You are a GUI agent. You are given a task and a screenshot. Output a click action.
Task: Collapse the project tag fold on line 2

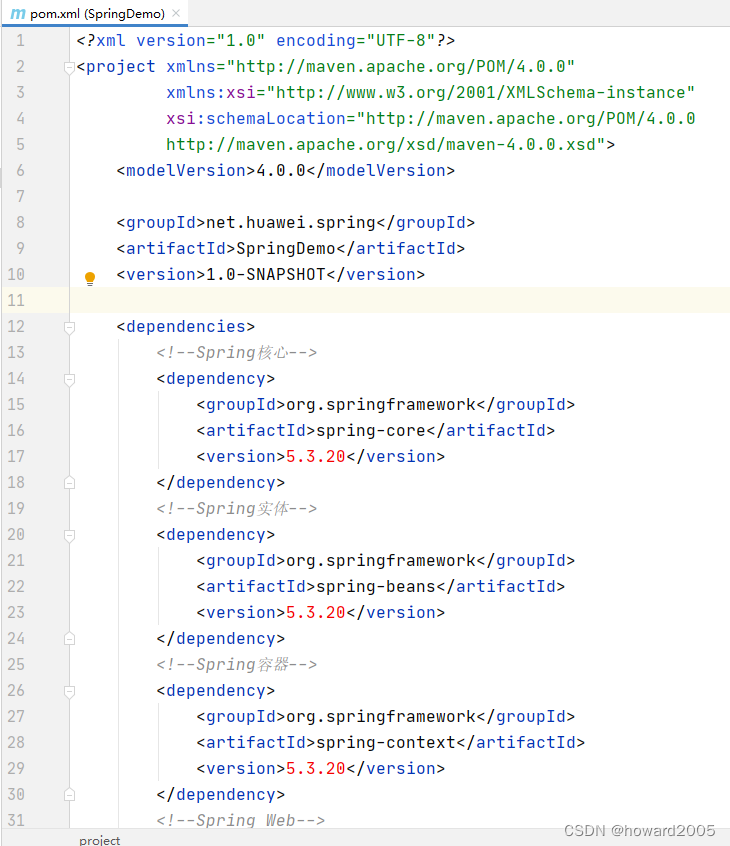(x=69, y=68)
